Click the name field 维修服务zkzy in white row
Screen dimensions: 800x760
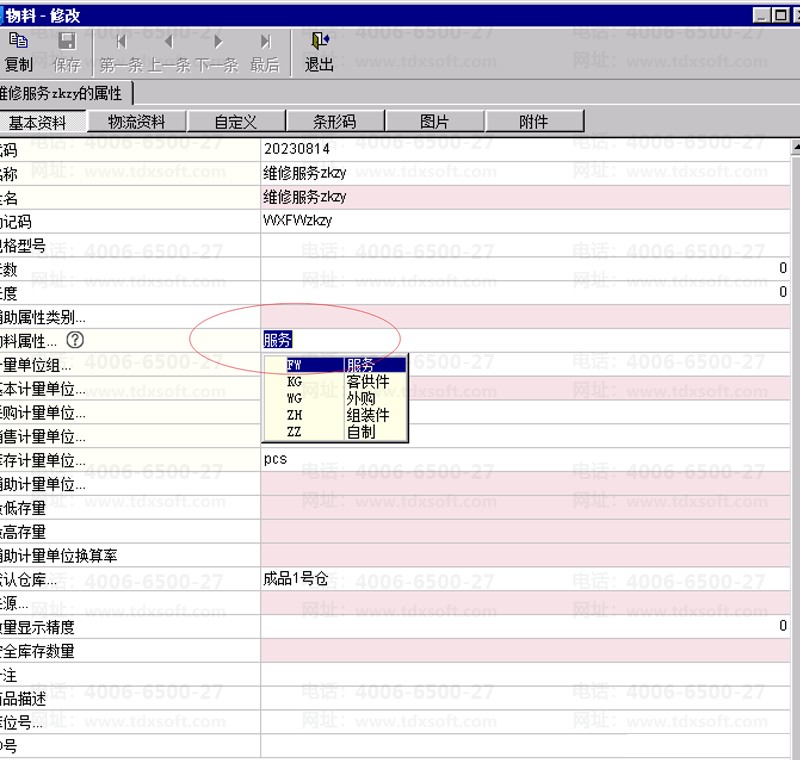point(526,173)
